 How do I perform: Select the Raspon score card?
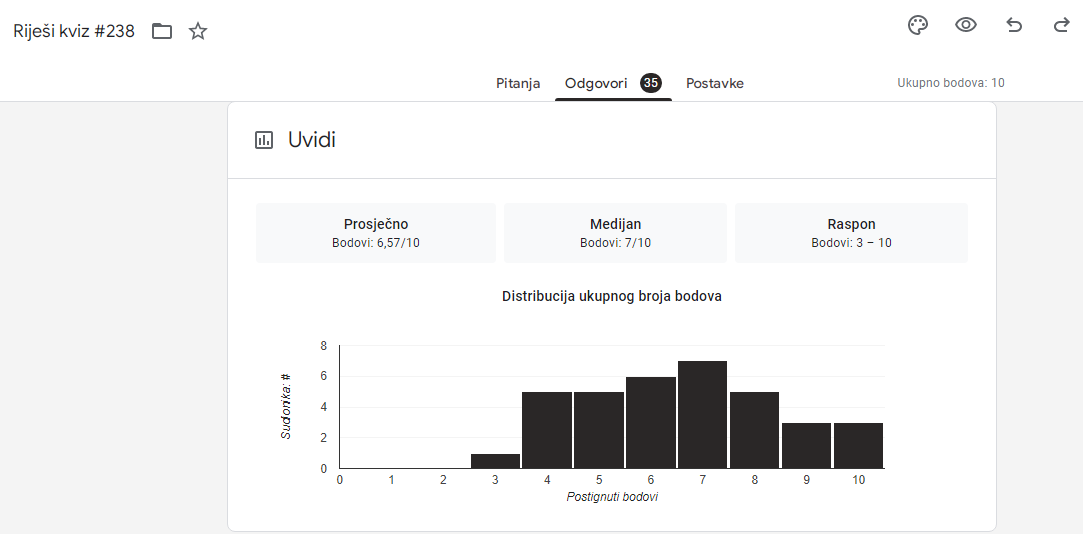[851, 233]
